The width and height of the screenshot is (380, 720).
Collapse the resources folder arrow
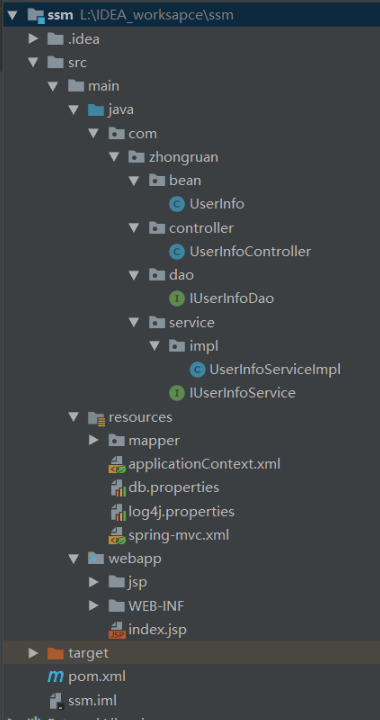tap(73, 417)
